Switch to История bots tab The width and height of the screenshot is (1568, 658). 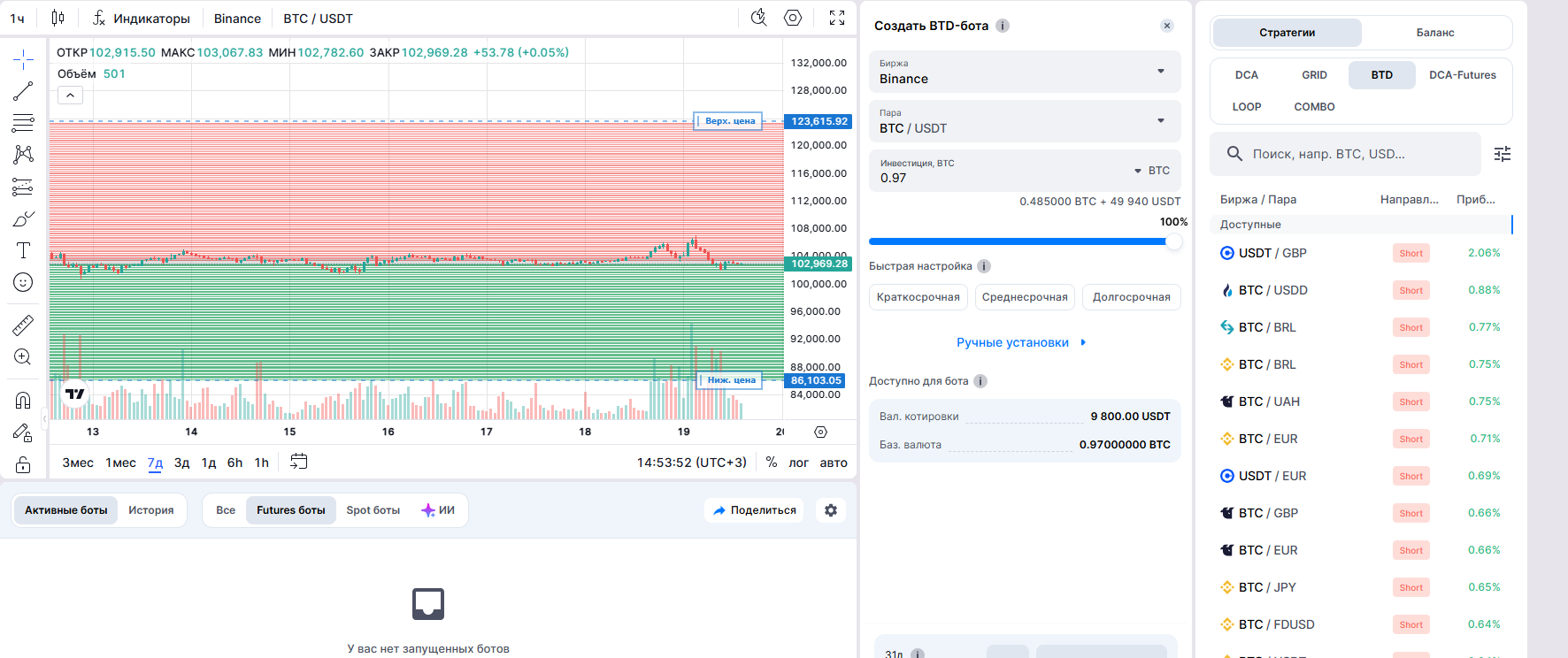(151, 510)
